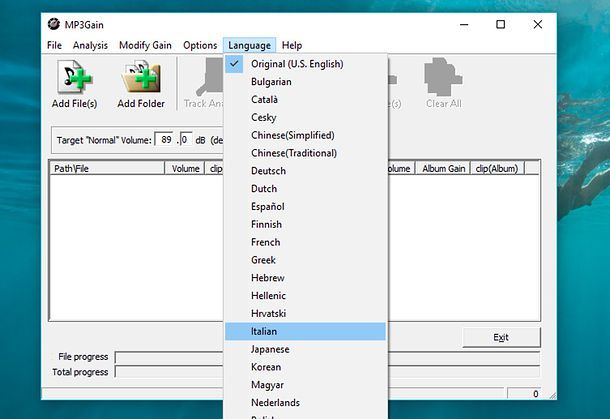
Task: Switch interface to Español
Action: 305,207
